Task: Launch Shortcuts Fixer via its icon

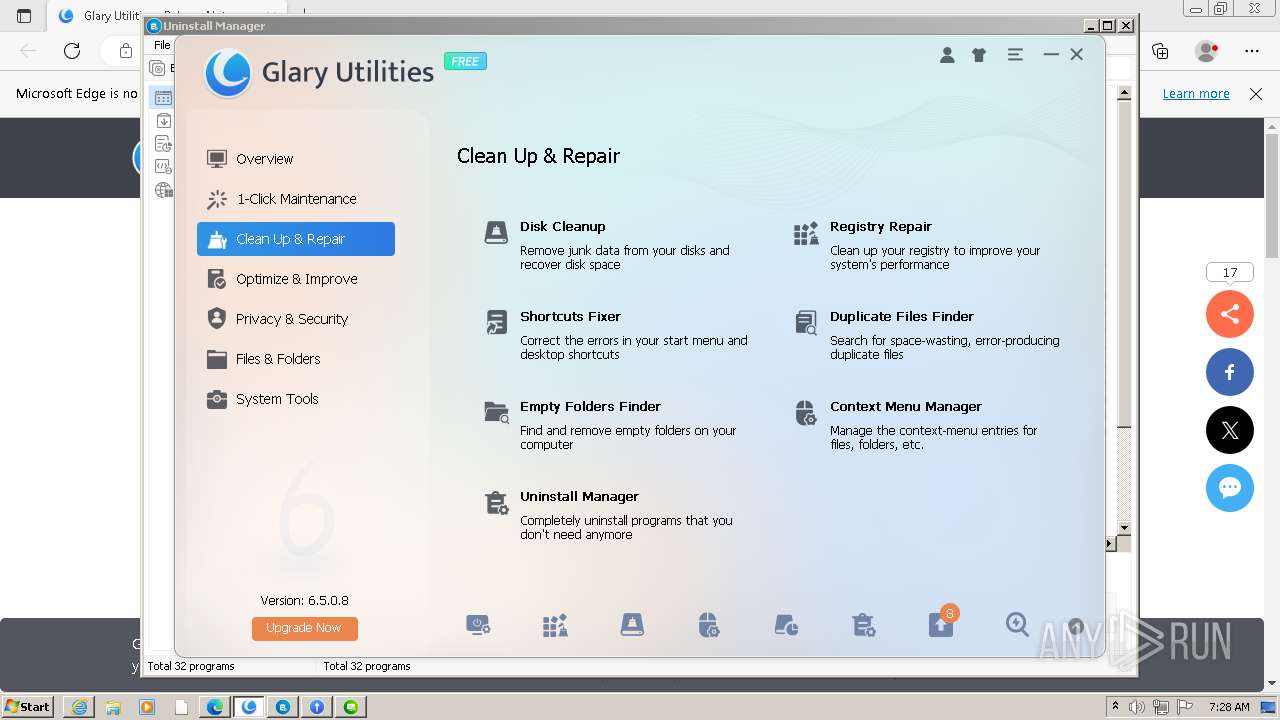Action: tap(496, 323)
